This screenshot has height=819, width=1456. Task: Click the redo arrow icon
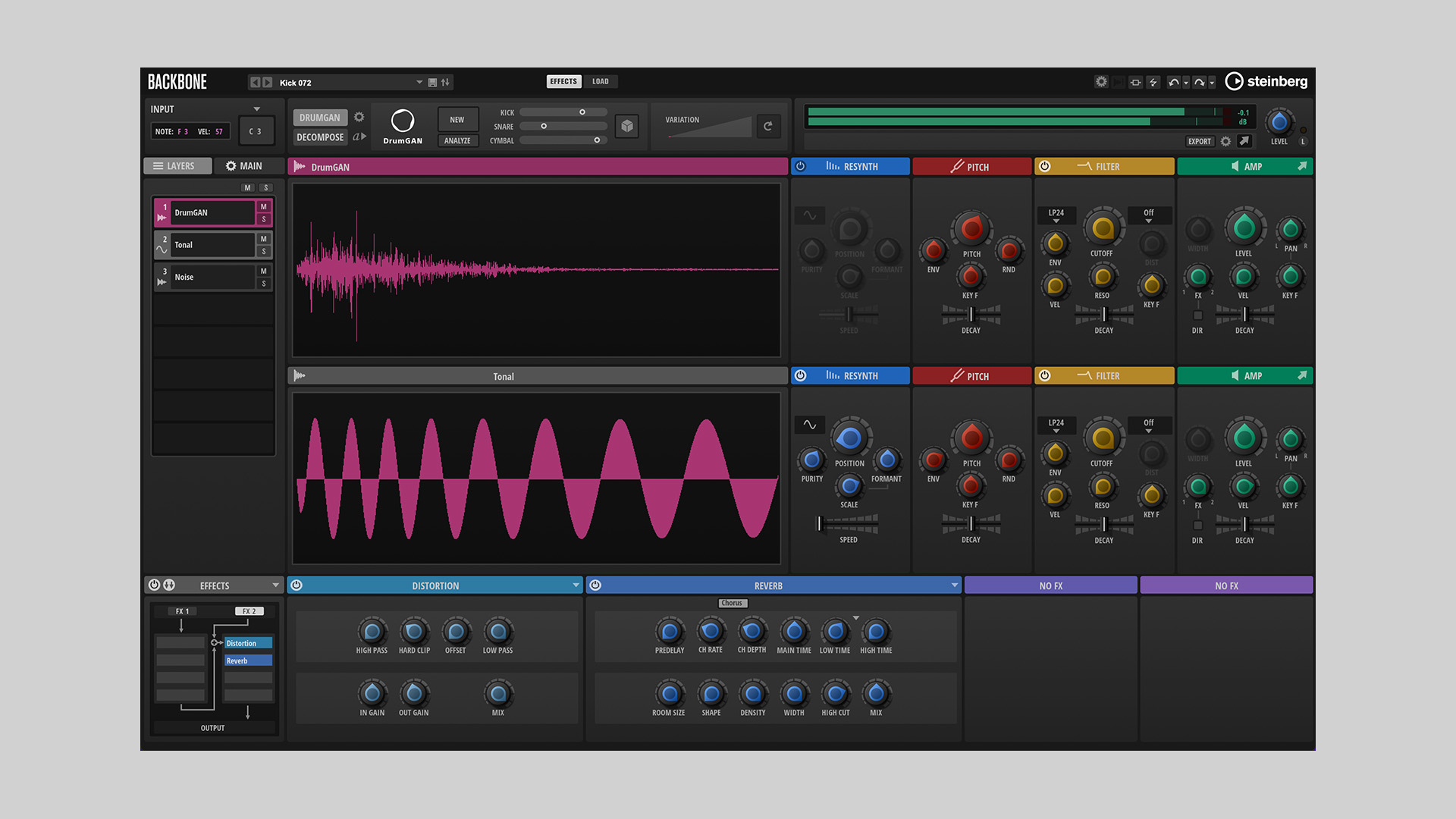point(1199,82)
